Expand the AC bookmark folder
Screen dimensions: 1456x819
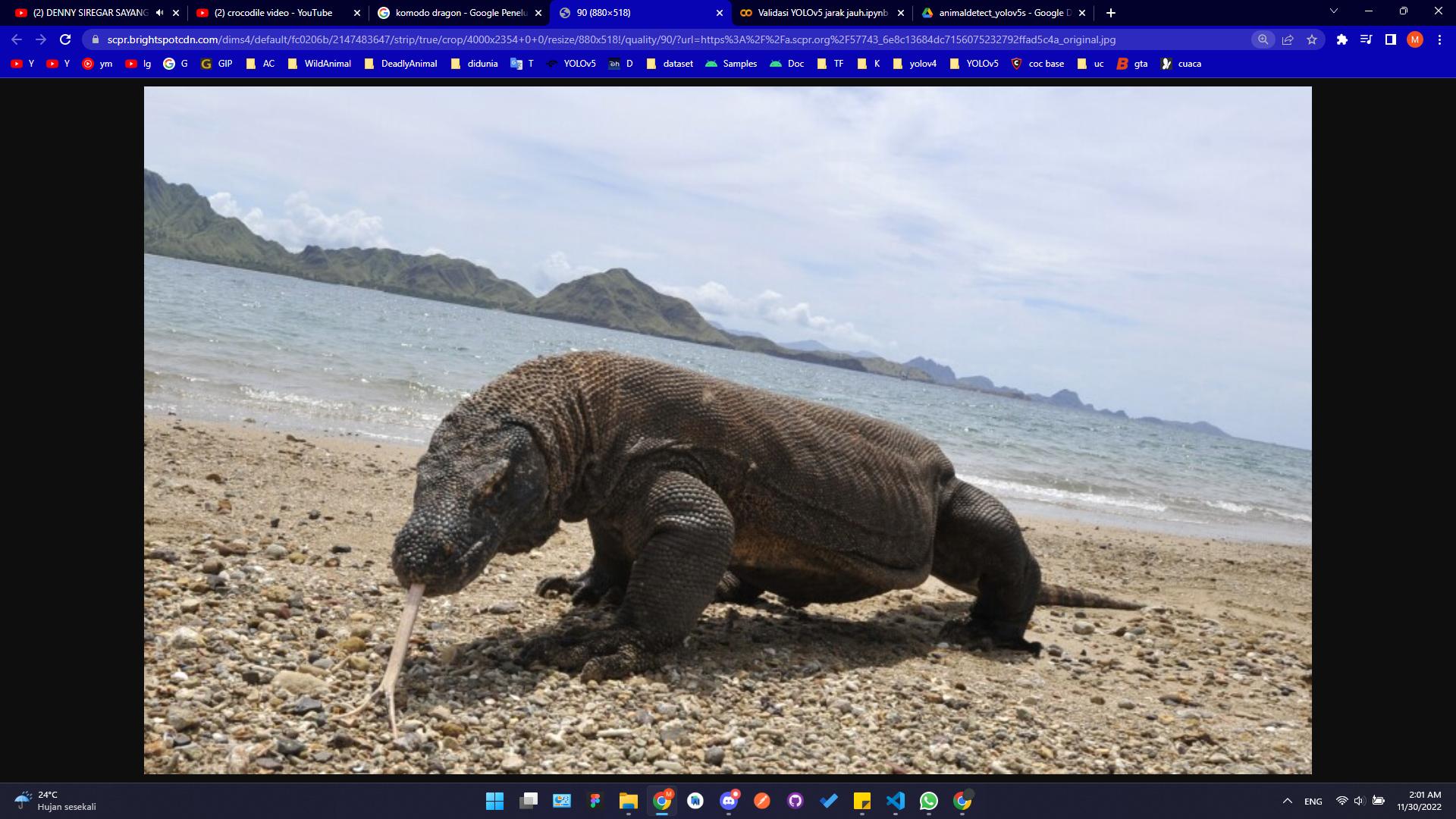(260, 64)
